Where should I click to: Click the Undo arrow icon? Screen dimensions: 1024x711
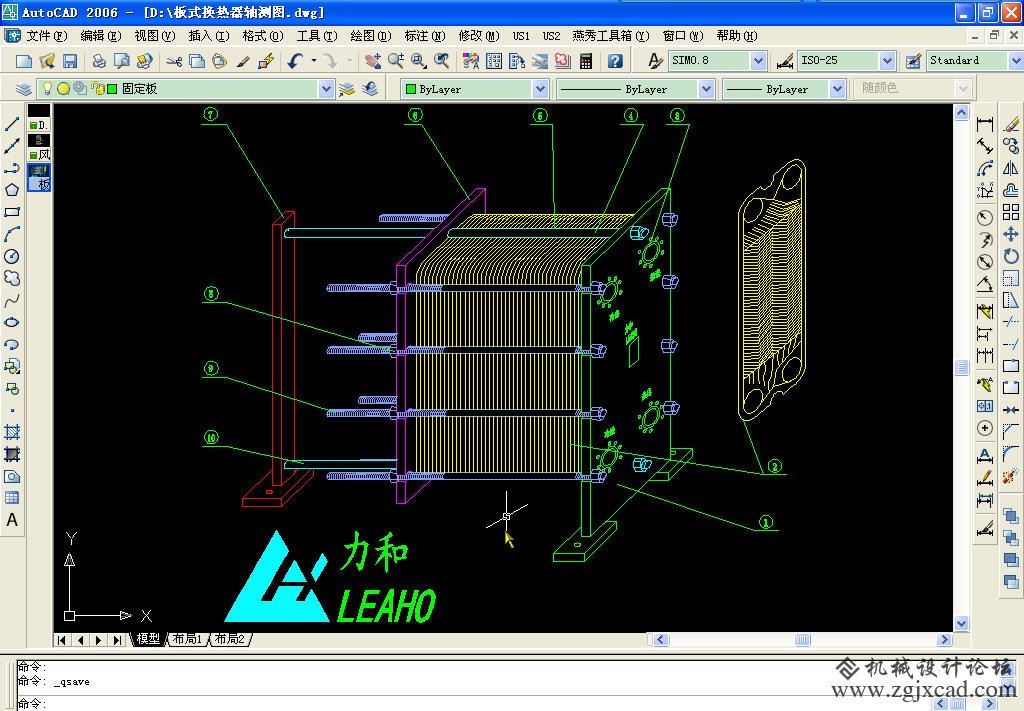tap(296, 61)
